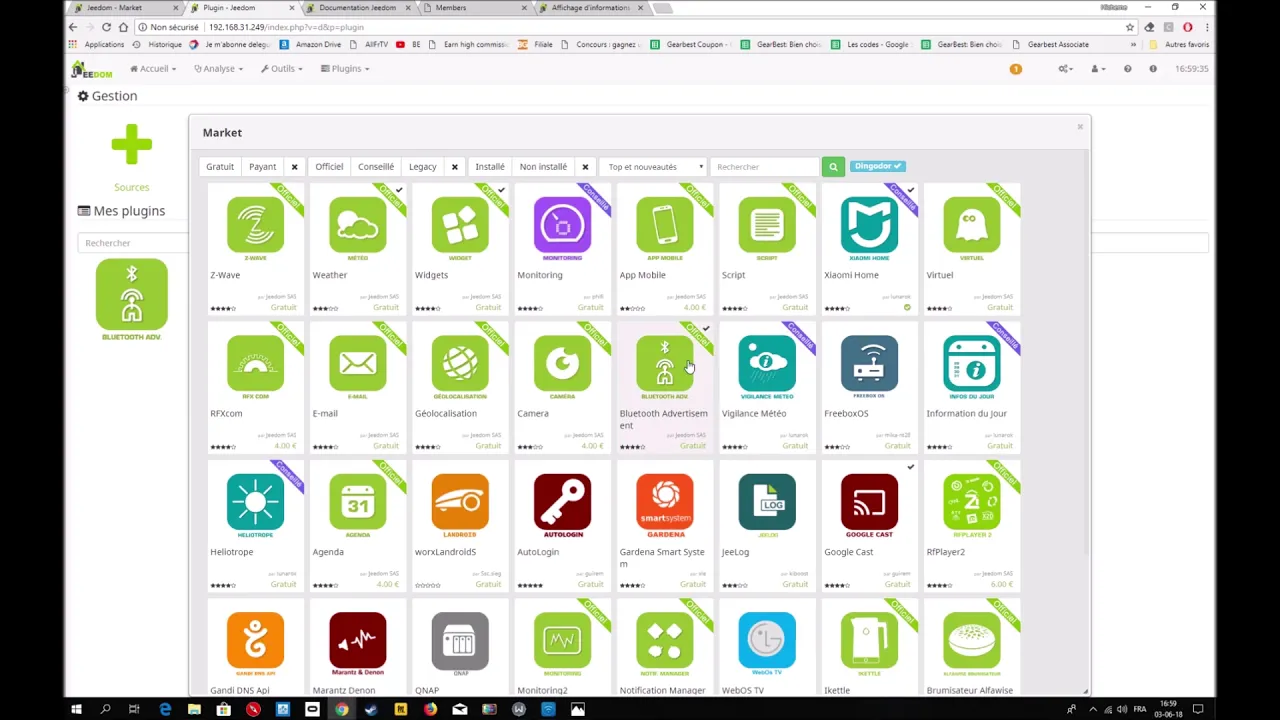Select the Virtuel plugin icon
This screenshot has height=720, width=1280.
click(971, 227)
